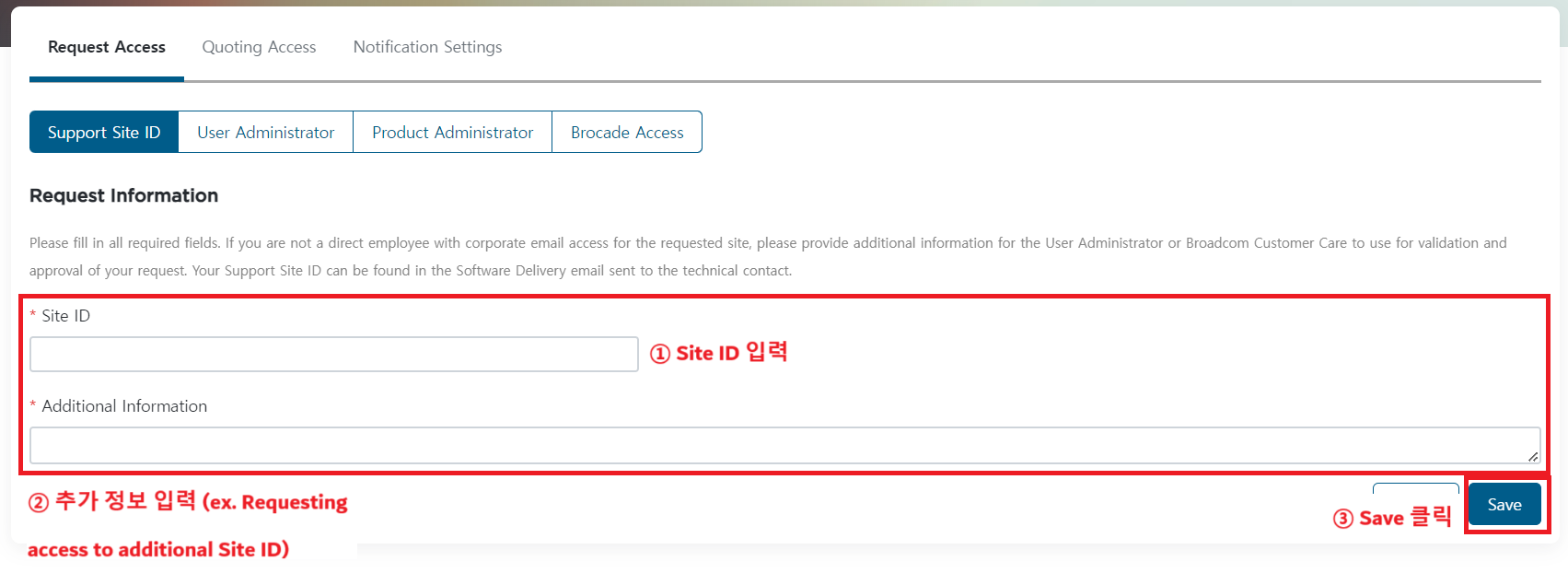Click the "Additional Information" field label

[124, 406]
